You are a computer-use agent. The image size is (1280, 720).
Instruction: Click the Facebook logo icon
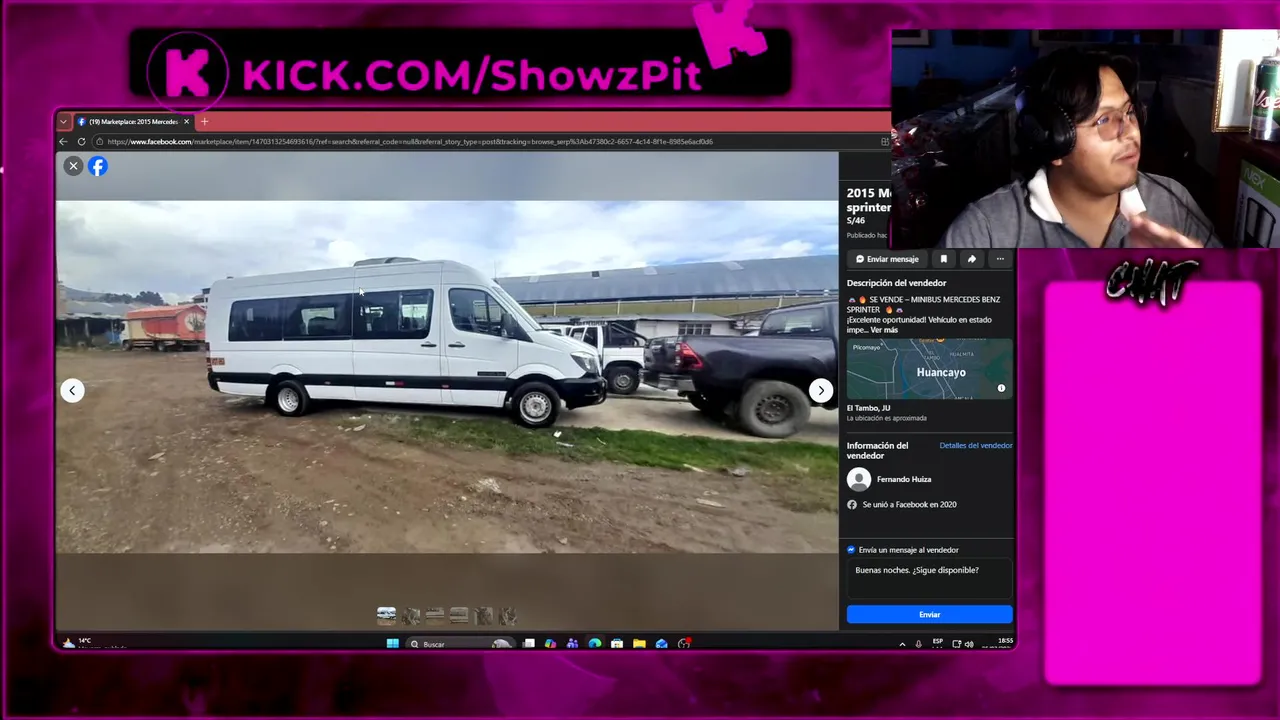tap(97, 166)
